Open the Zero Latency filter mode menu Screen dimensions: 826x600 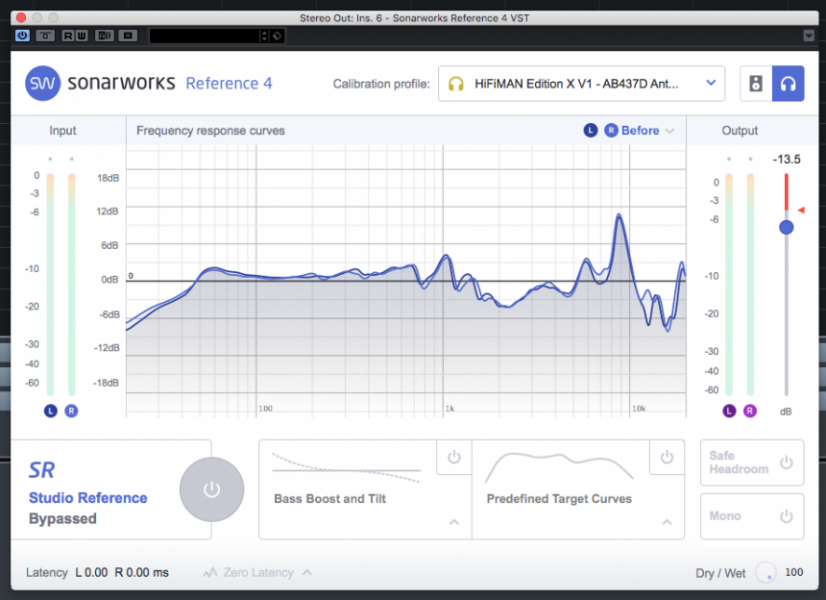258,573
